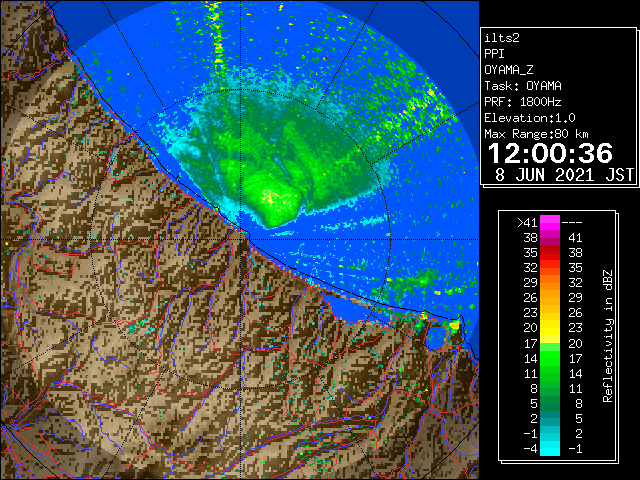Screen dimensions: 640x480
Task: Click the ">41" legend label
Action: pos(527,223)
